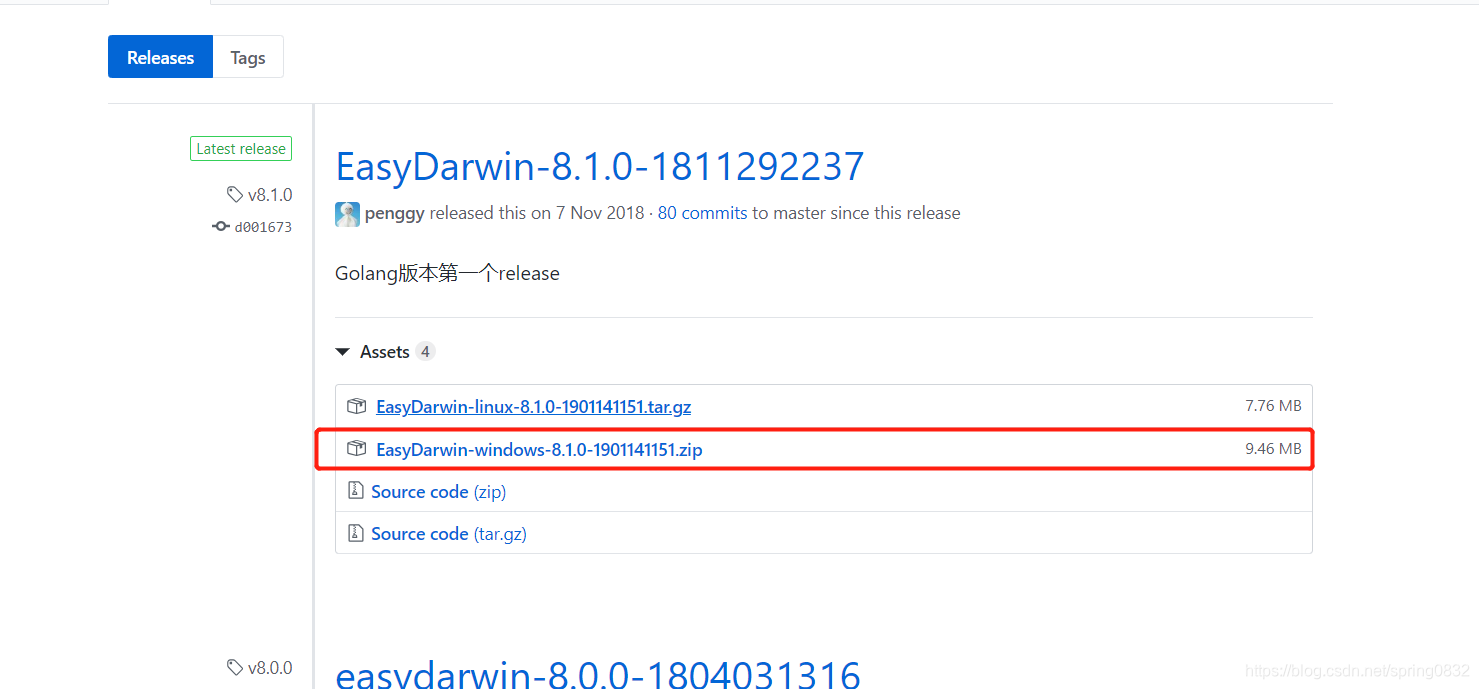This screenshot has width=1479, height=689.
Task: Collapse the Assets section triangle
Action: point(343,352)
